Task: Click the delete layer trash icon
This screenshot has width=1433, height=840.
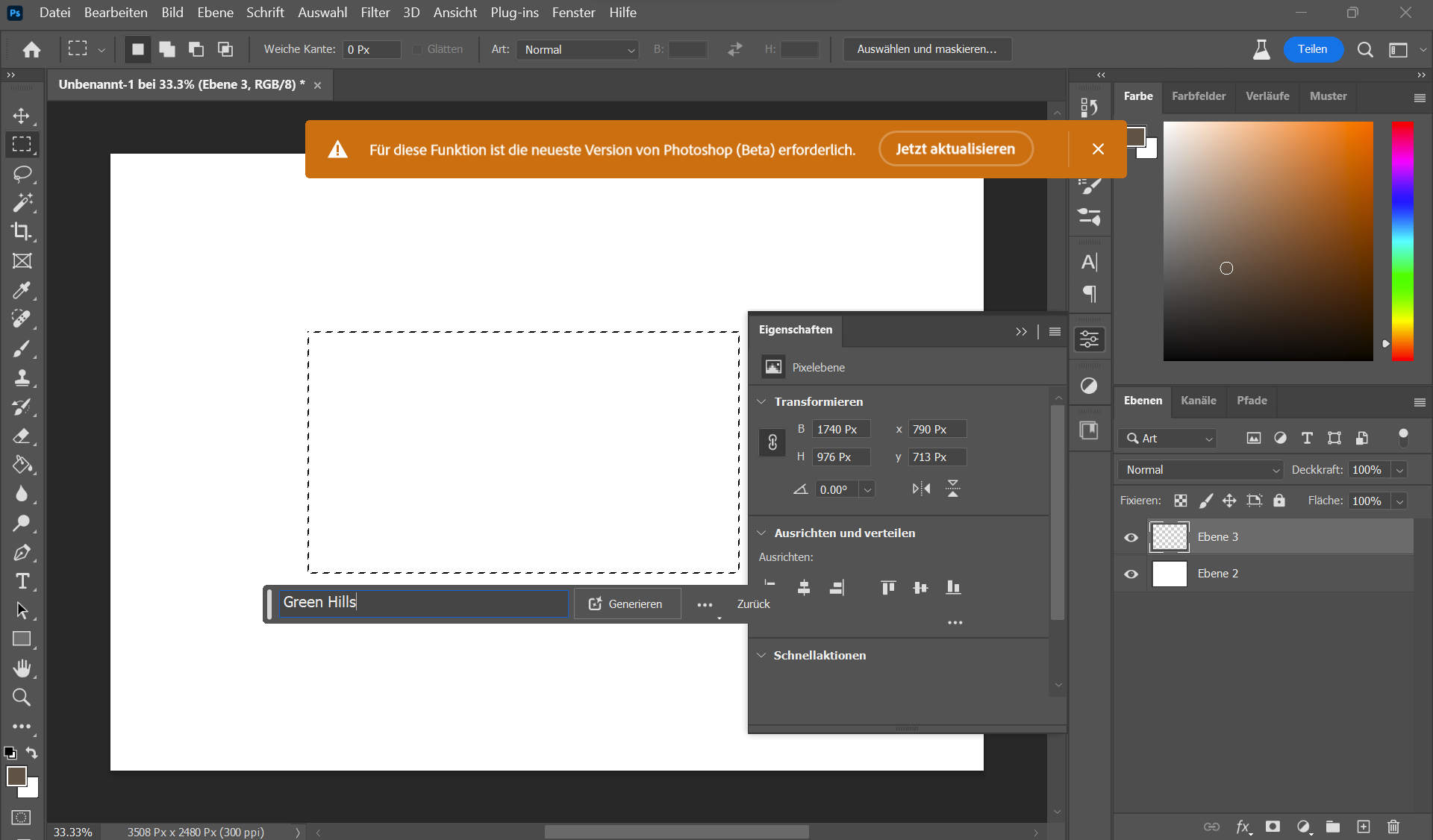Action: point(1393,827)
